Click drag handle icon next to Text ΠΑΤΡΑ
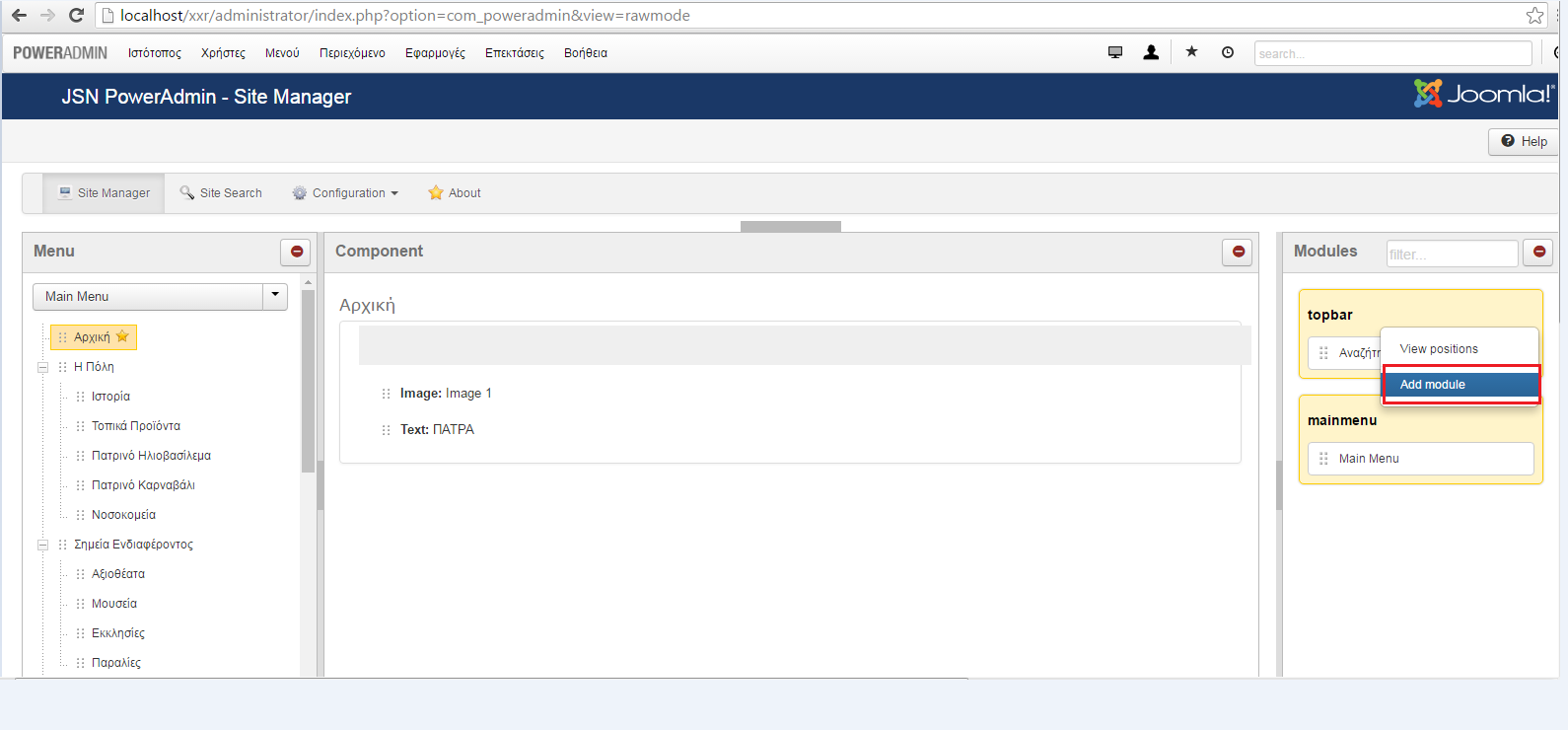This screenshot has width=1568, height=730. (x=386, y=430)
